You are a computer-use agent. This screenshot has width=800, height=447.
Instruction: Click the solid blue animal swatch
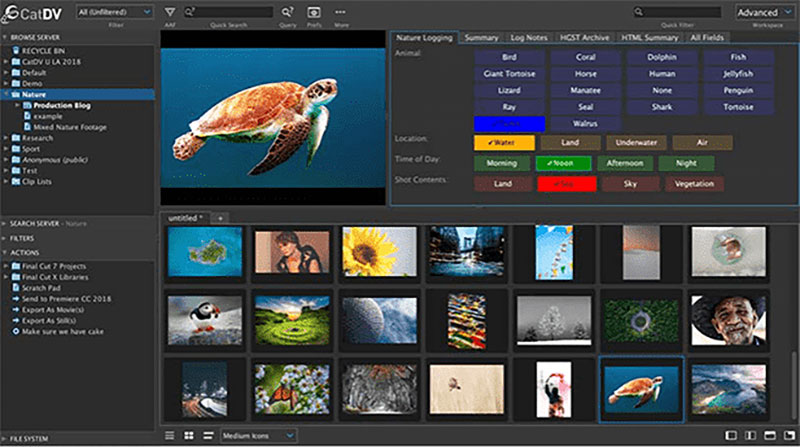point(509,123)
